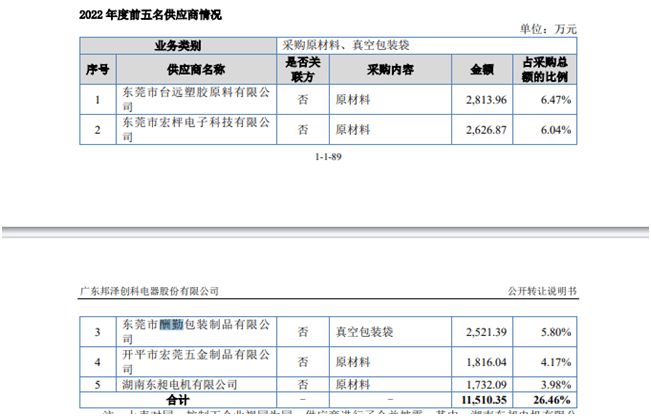Click the highlighted text in supplier row 3
Image resolution: width=651 pixels, height=416 pixels.
171,324
